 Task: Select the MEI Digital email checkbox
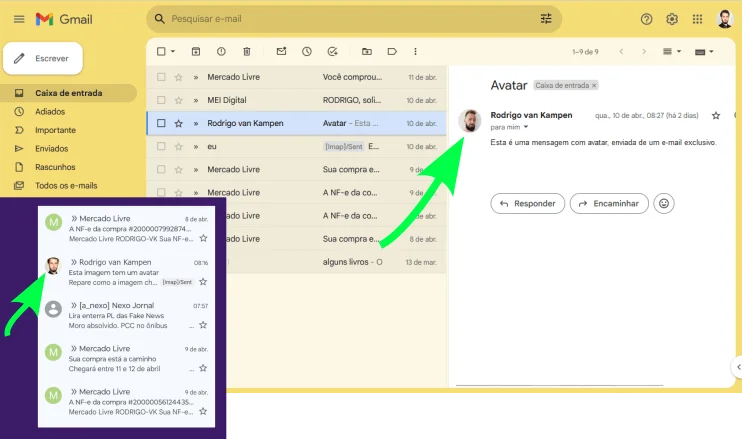161,100
